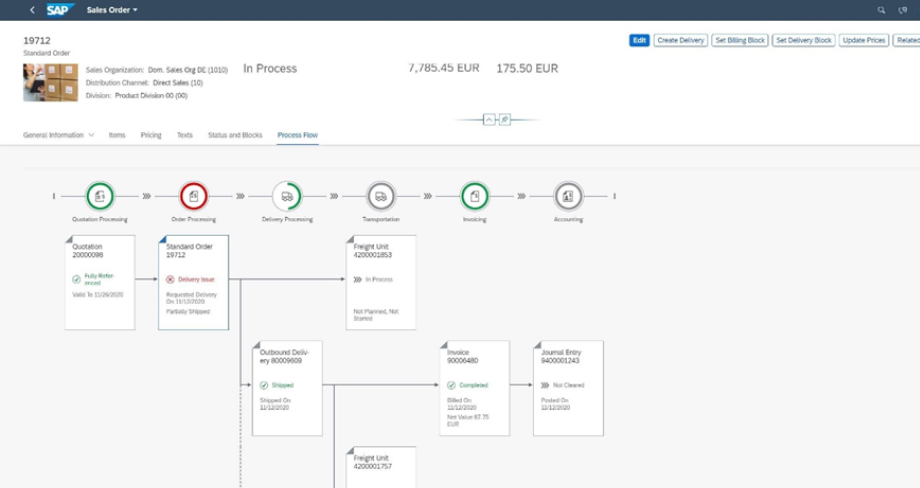This screenshot has height=488, width=920.
Task: Click the 7,785.45 EUR amount
Action: (x=444, y=68)
